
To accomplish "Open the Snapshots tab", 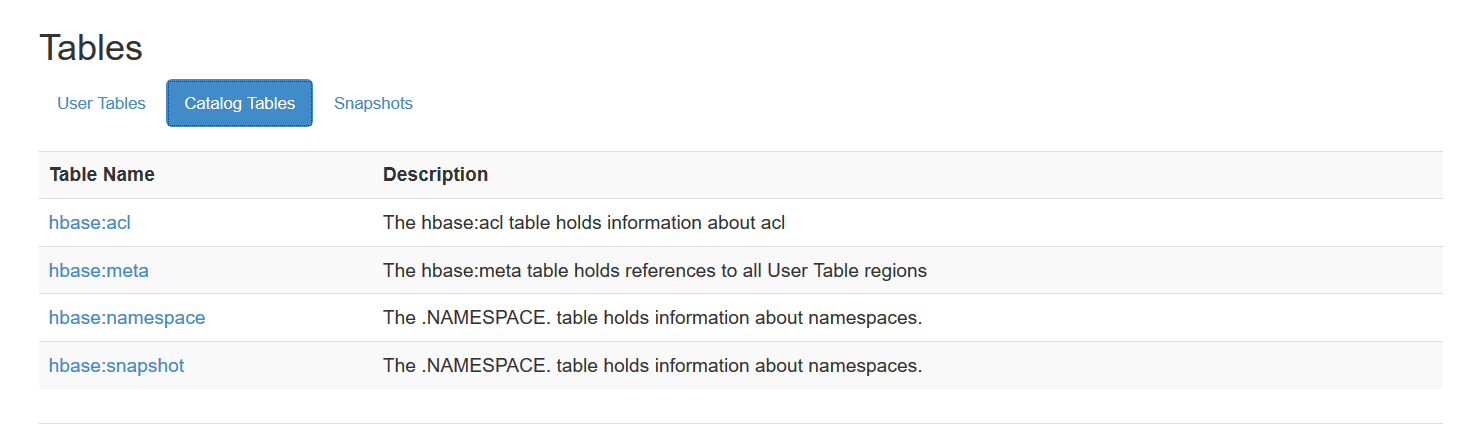I will click(x=373, y=103).
